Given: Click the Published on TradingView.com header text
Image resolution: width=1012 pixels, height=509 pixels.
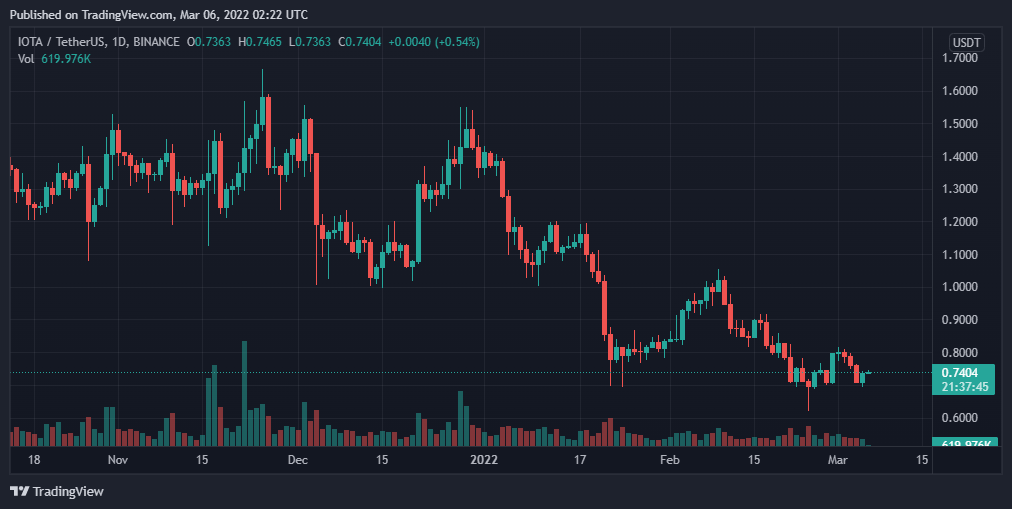Looking at the screenshot, I should tap(159, 14).
